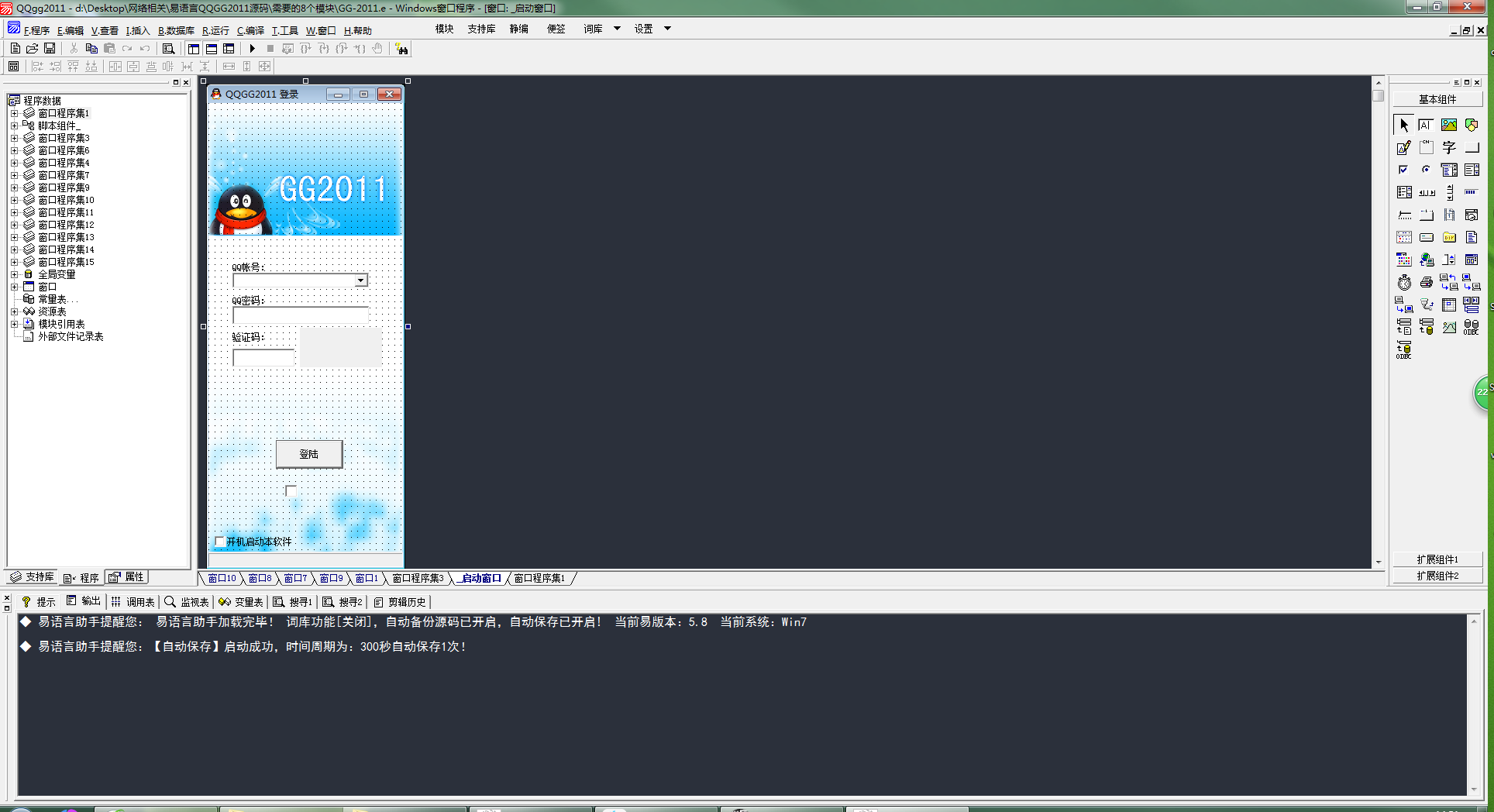Select 窗口程序集14 in the tree
Viewport: 1494px width, 812px height.
coord(66,249)
